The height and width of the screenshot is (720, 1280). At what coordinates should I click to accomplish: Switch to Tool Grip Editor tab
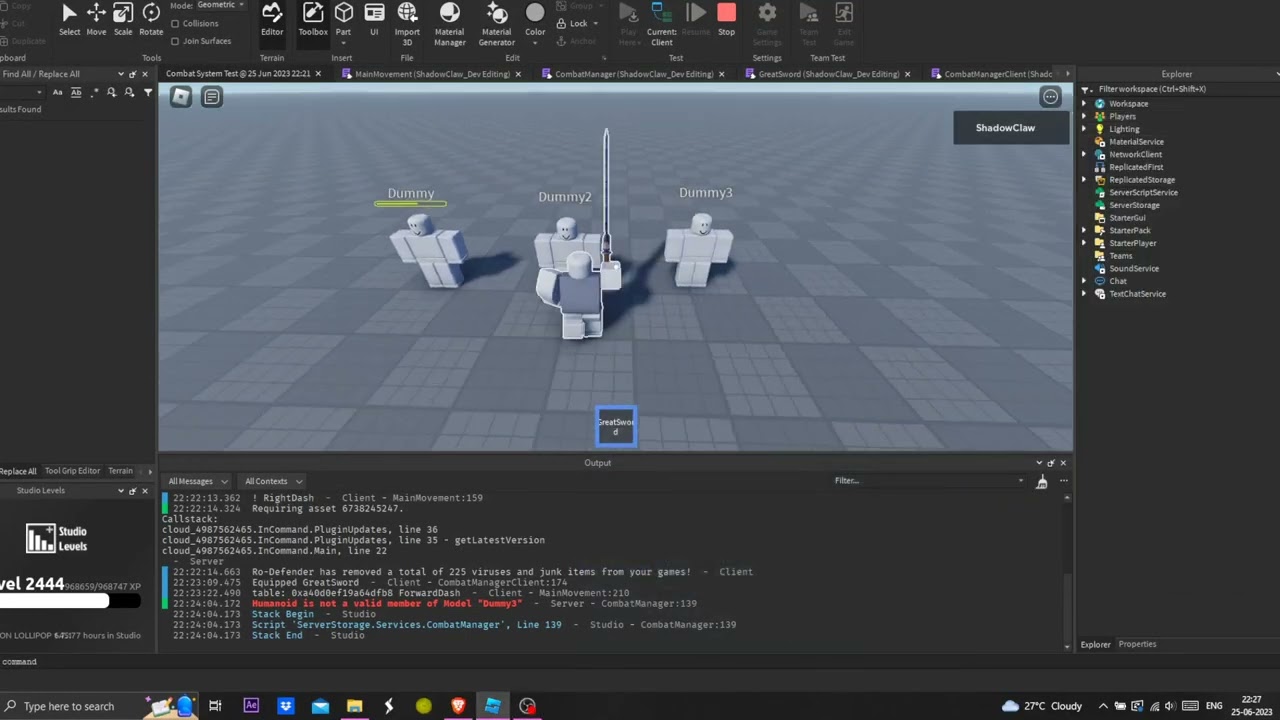72,471
